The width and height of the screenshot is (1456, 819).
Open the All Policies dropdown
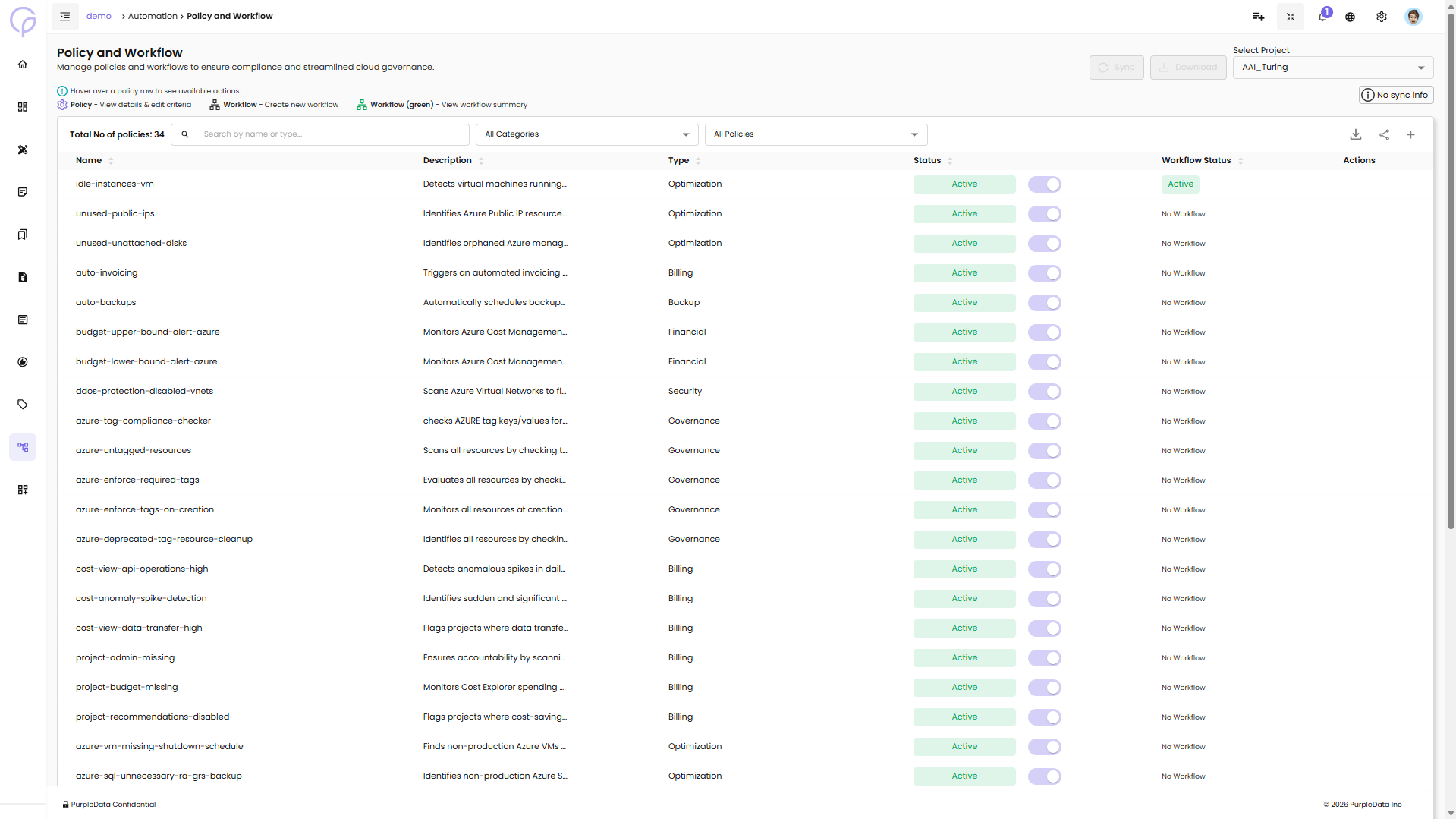(816, 134)
